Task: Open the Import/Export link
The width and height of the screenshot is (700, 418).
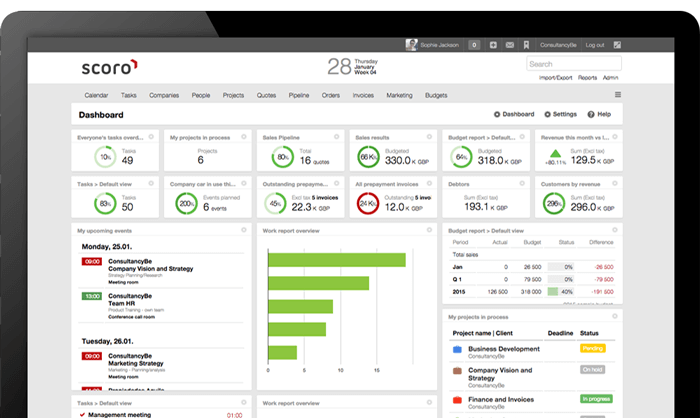Action: coord(555,78)
